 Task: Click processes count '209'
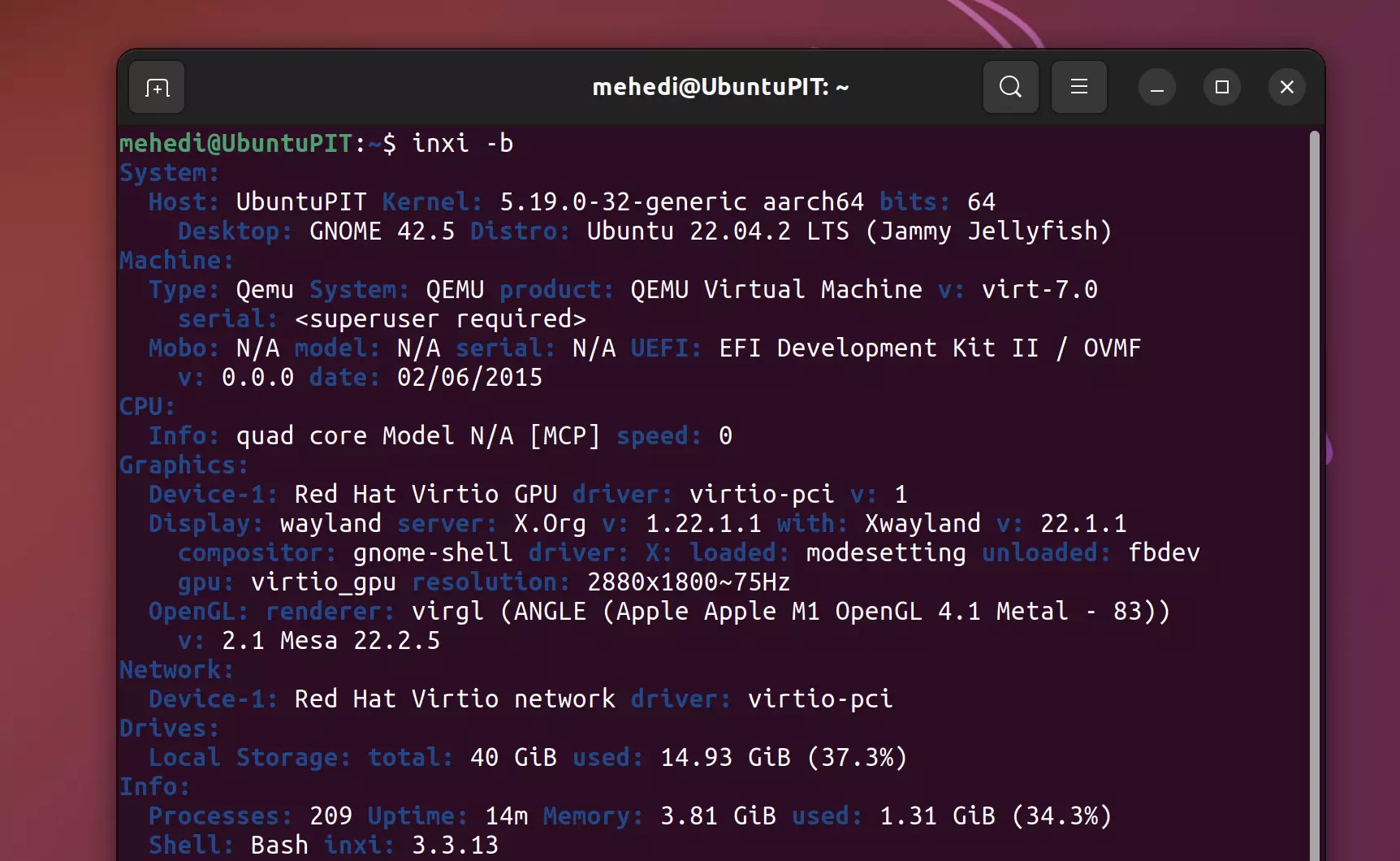coord(331,816)
